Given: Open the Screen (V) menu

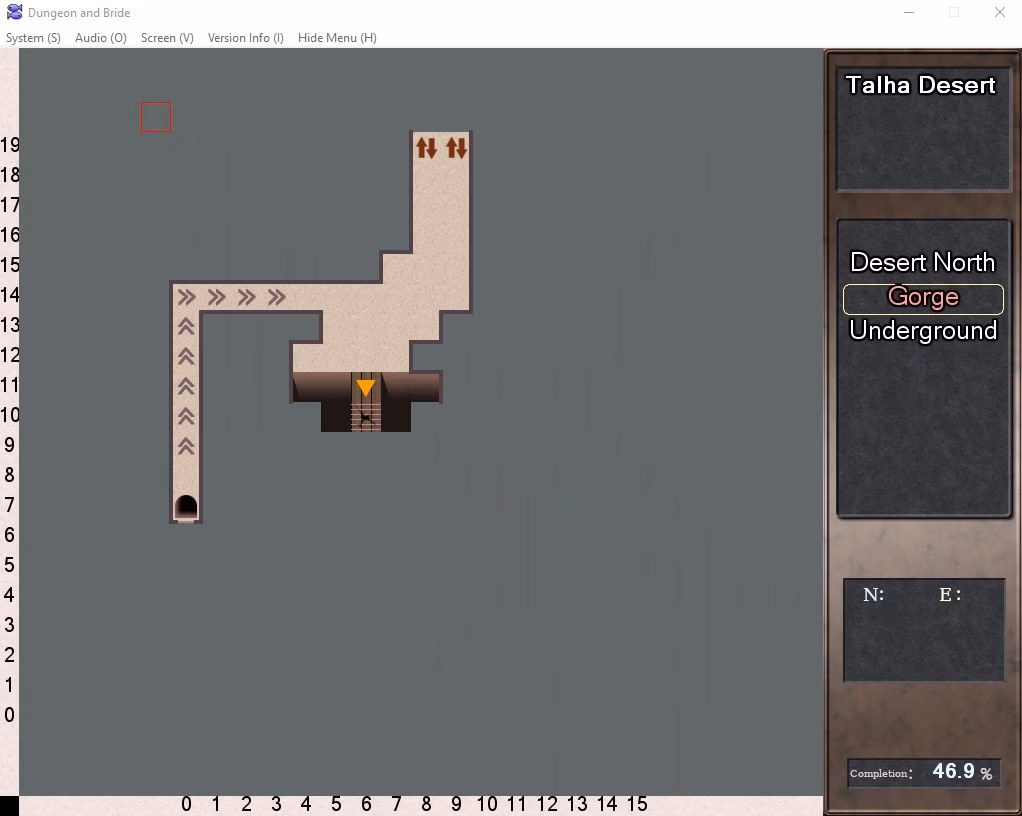Looking at the screenshot, I should [167, 38].
